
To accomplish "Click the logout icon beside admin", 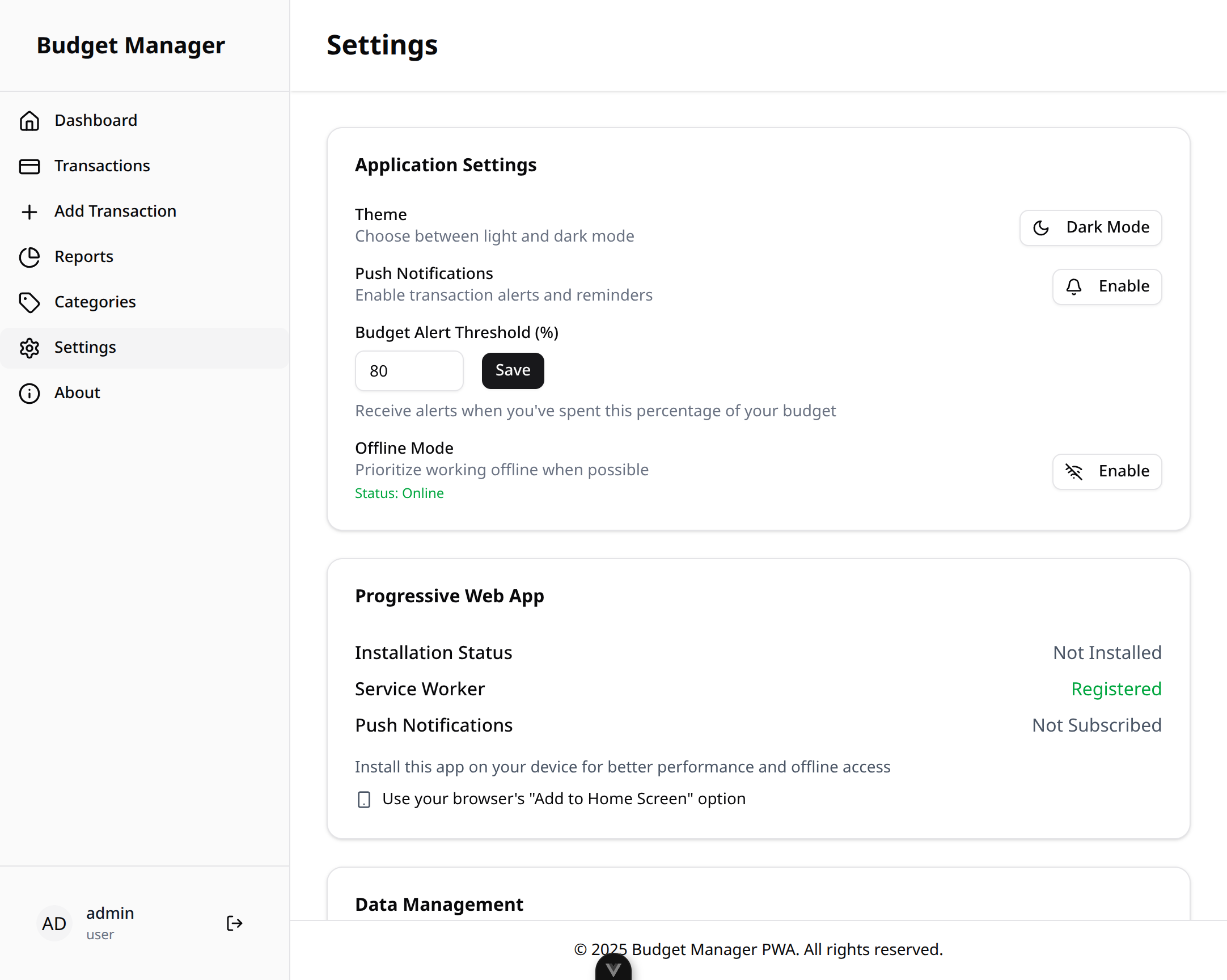I will 235,923.
